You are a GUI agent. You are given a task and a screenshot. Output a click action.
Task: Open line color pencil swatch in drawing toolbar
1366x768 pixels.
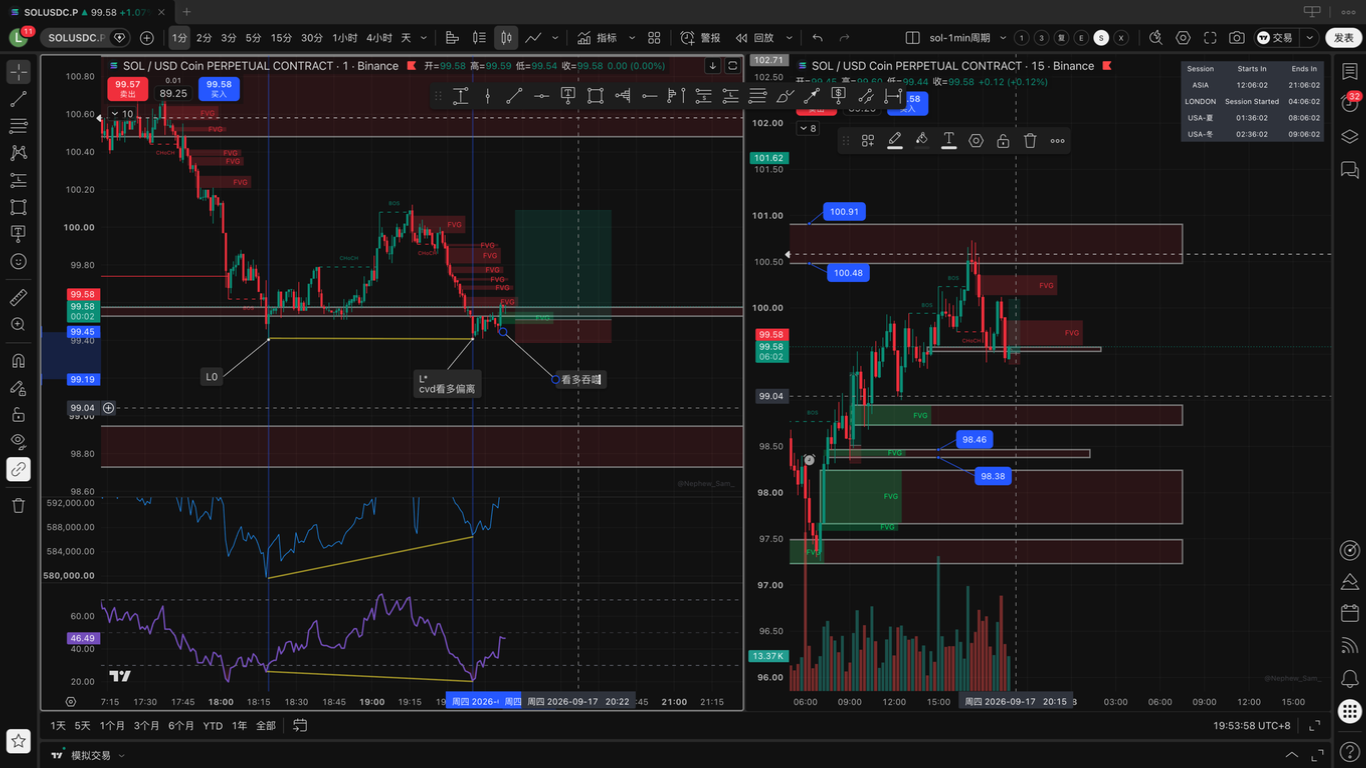[895, 141]
